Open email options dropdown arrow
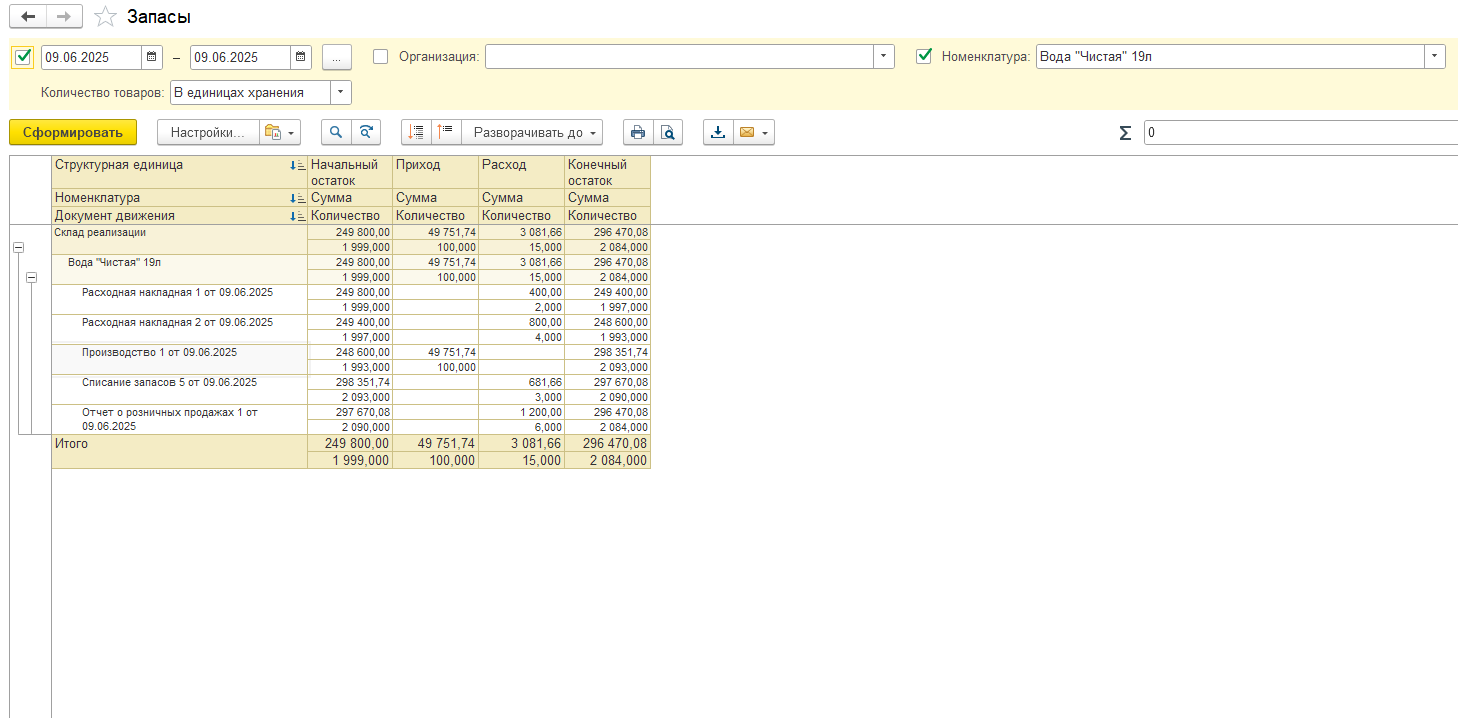The width and height of the screenshot is (1458, 718). pyautogui.click(x=765, y=132)
